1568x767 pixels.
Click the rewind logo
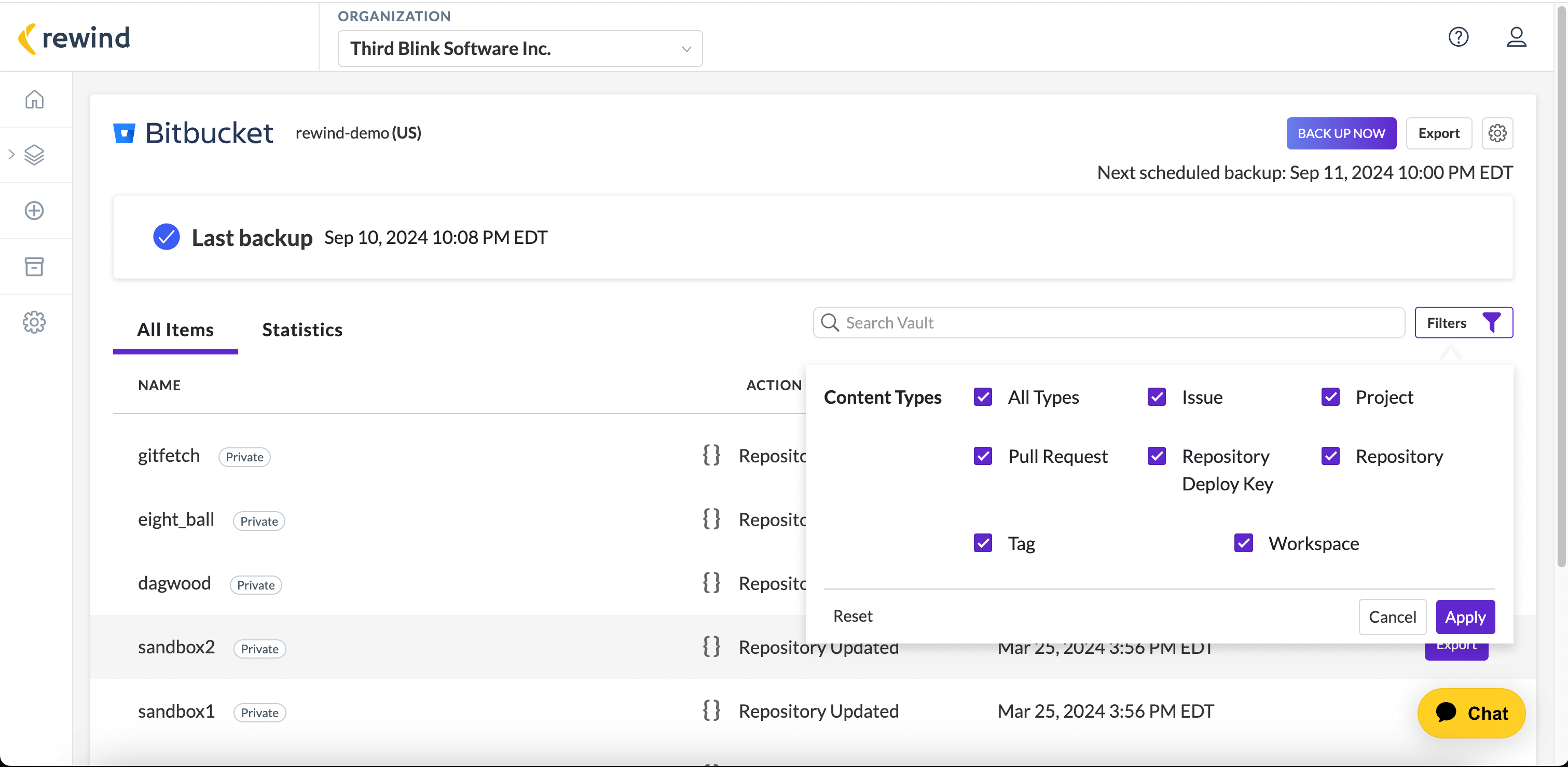pyautogui.click(x=74, y=38)
